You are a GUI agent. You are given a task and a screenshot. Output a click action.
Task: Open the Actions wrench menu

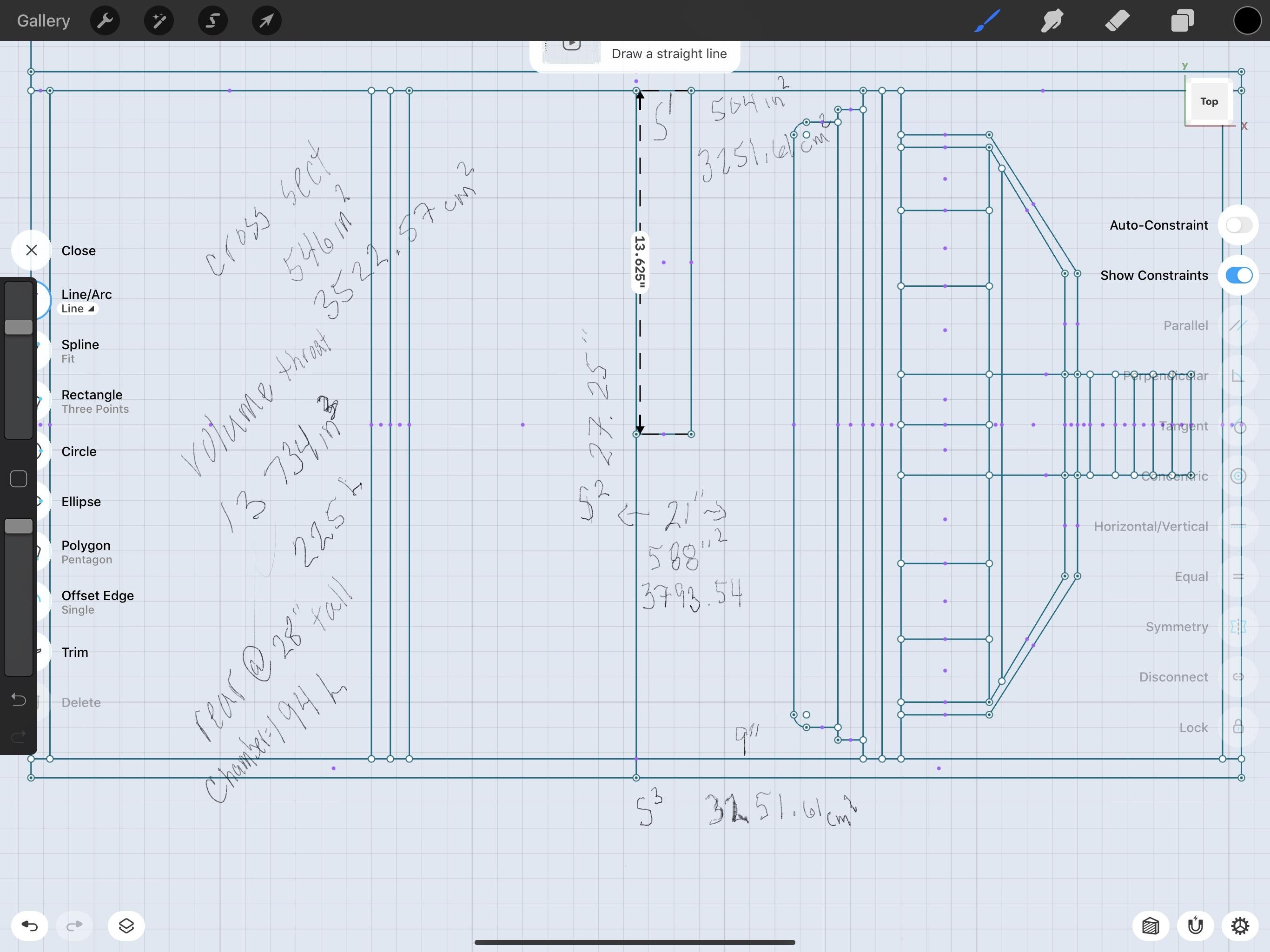(x=105, y=20)
